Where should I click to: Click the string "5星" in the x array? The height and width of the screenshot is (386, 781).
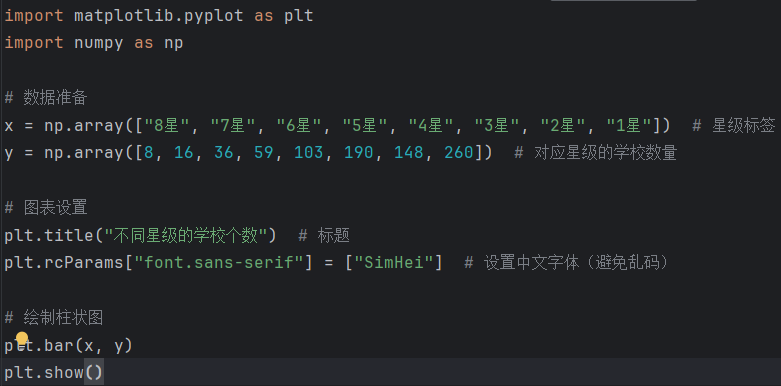pyautogui.click(x=365, y=125)
